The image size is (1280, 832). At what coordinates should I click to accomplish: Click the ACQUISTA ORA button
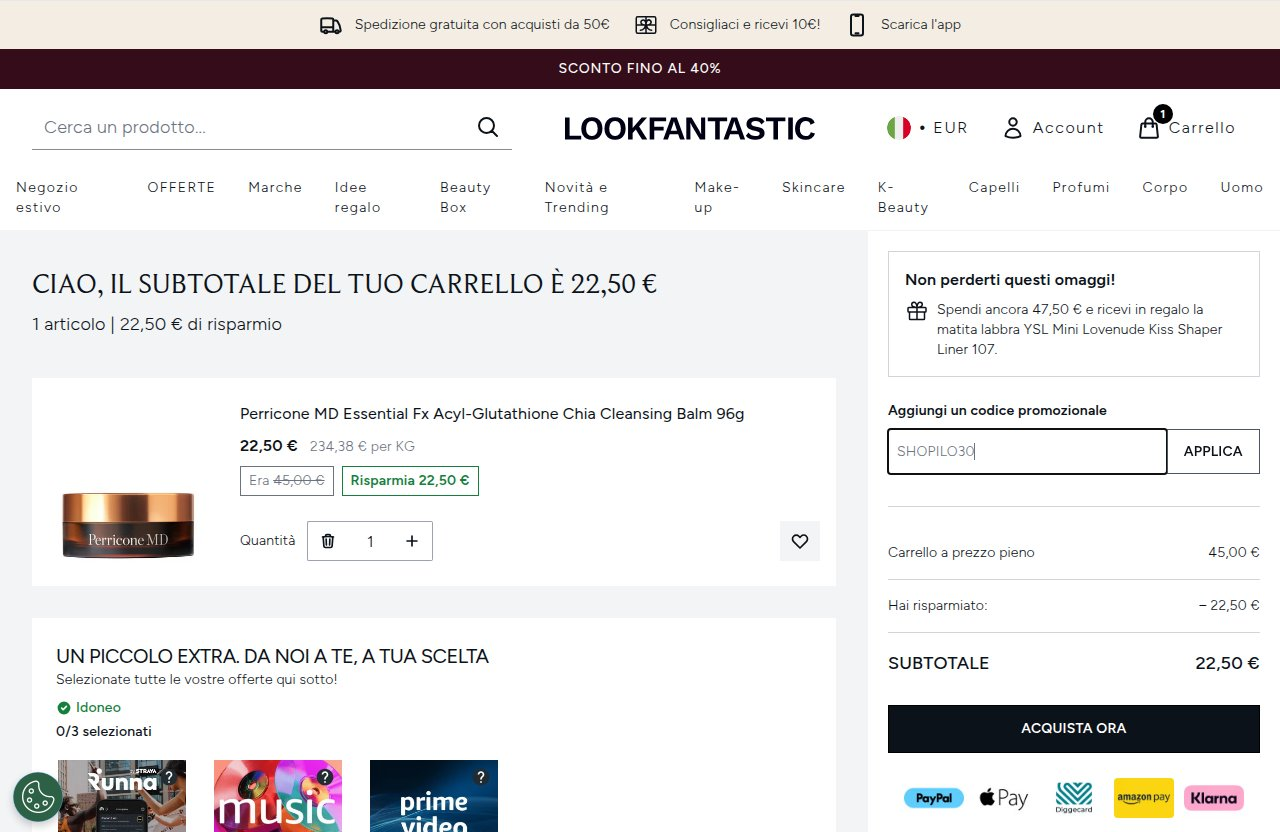coord(1074,729)
